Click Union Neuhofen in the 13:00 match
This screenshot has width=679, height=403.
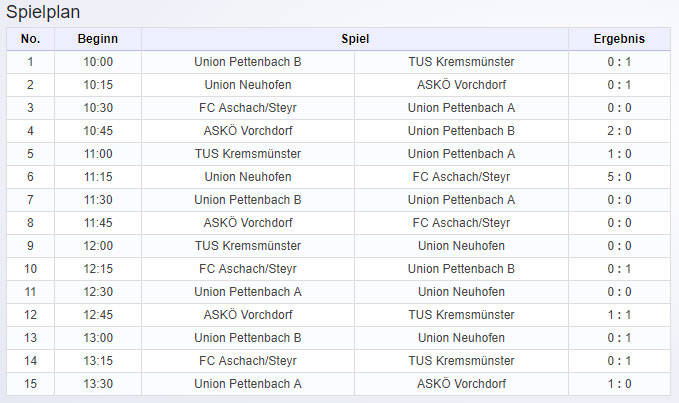click(x=461, y=338)
